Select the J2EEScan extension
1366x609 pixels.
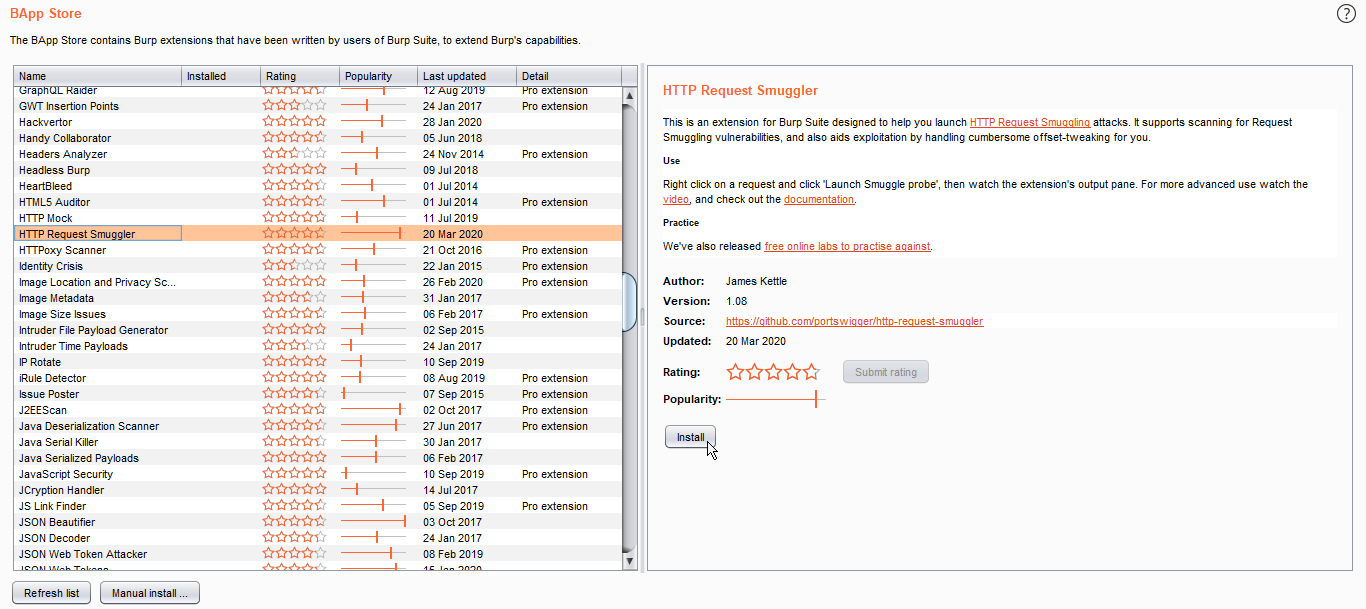318,410
